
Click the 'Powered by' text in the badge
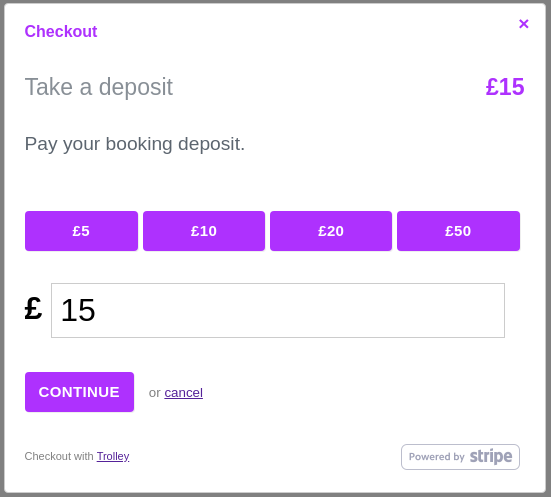click(x=436, y=457)
